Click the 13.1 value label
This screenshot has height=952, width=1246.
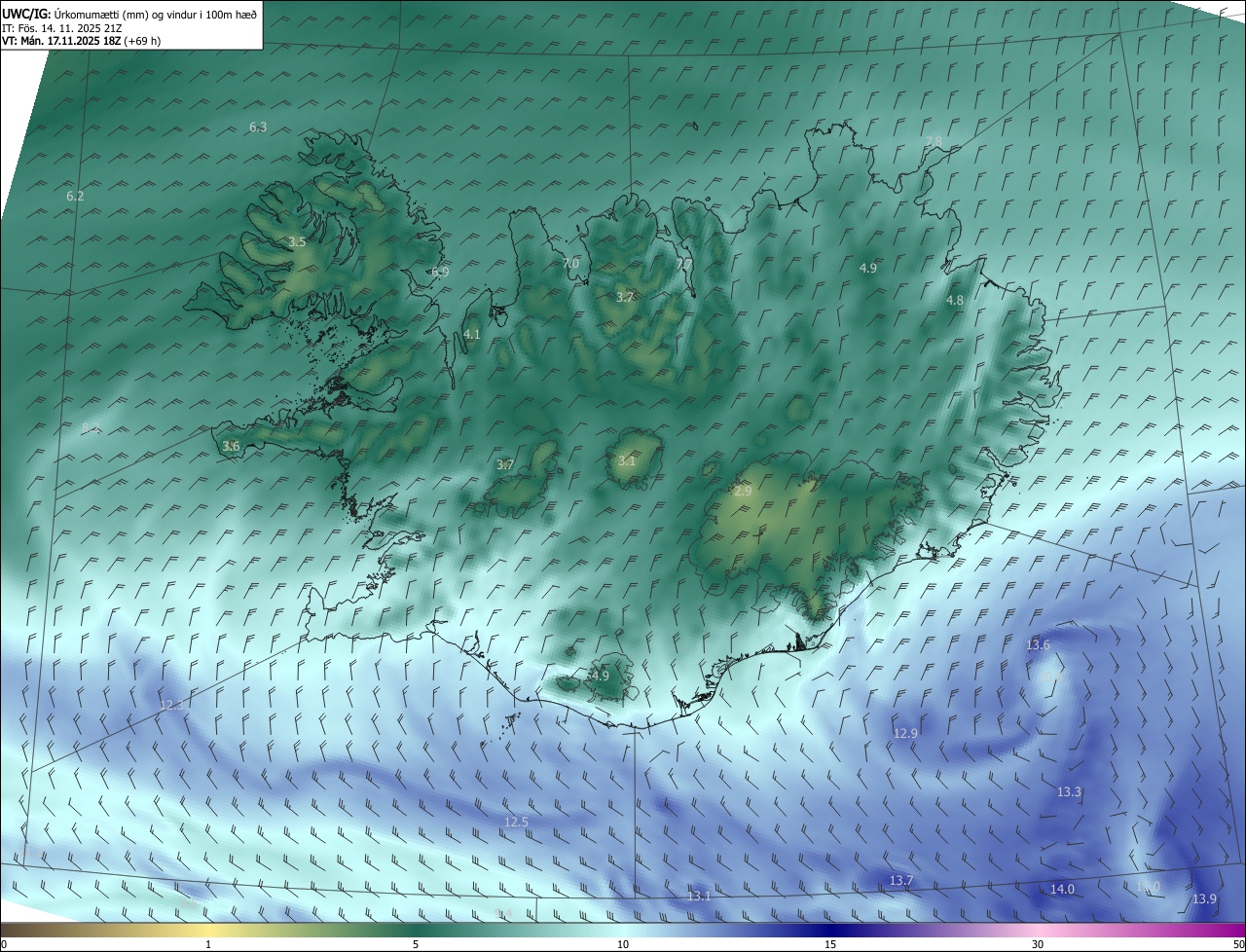pos(699,897)
